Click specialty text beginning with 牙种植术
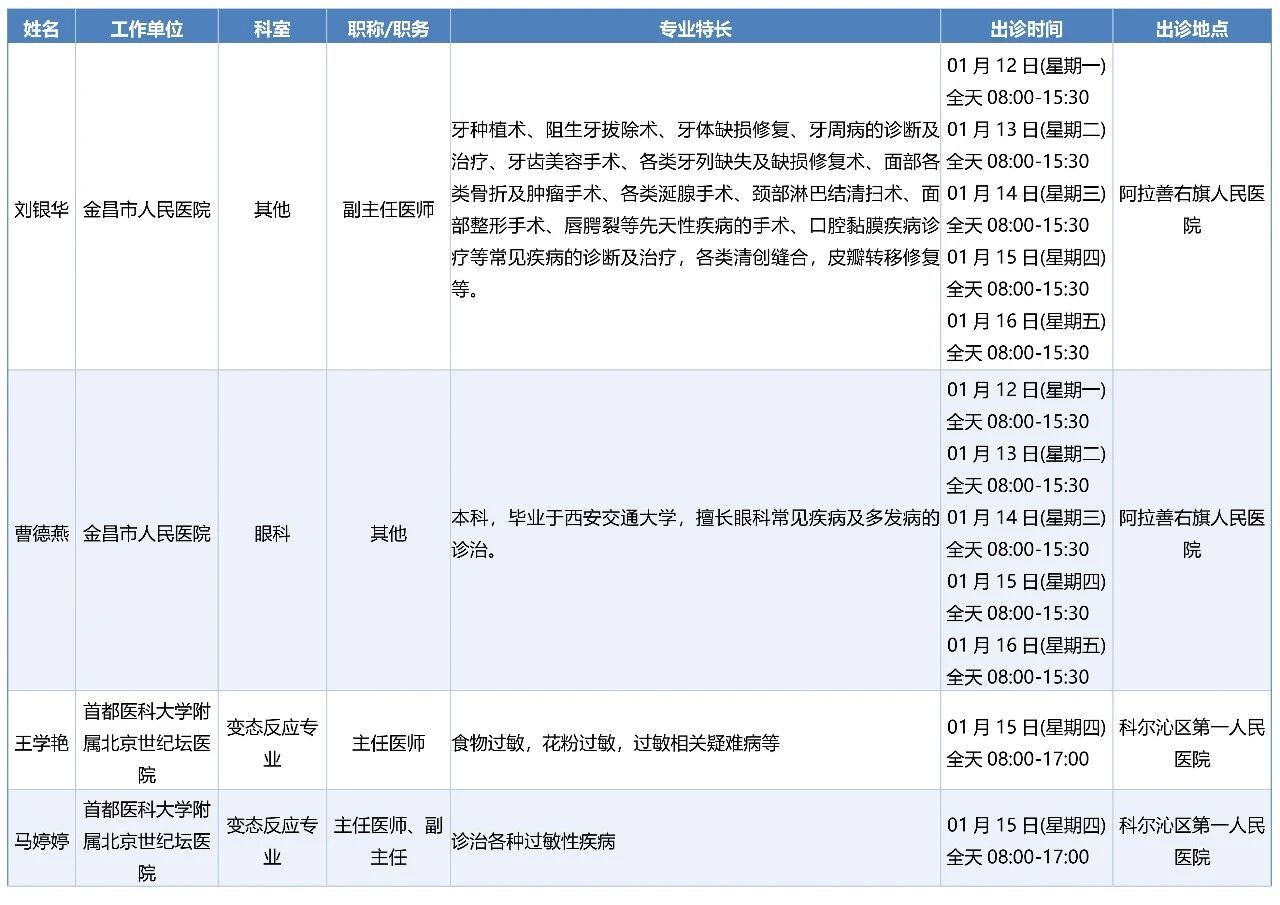The image size is (1280, 905). pyautogui.click(x=695, y=210)
